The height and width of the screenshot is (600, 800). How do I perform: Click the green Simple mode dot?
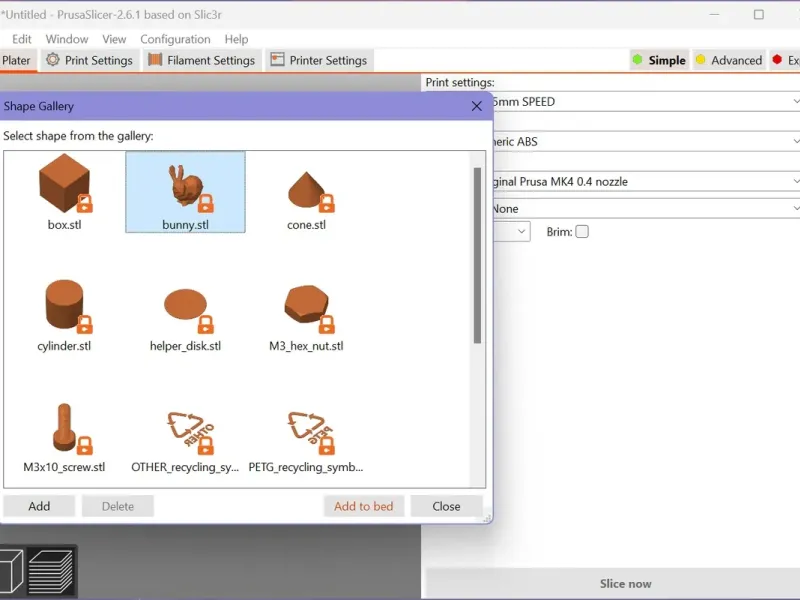tap(637, 60)
